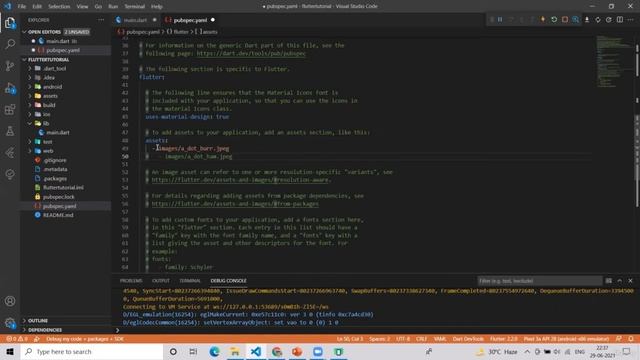Open the Manage gear in activity bar
Image resolution: width=640 pixels, height=360 pixels.
click(x=10, y=323)
